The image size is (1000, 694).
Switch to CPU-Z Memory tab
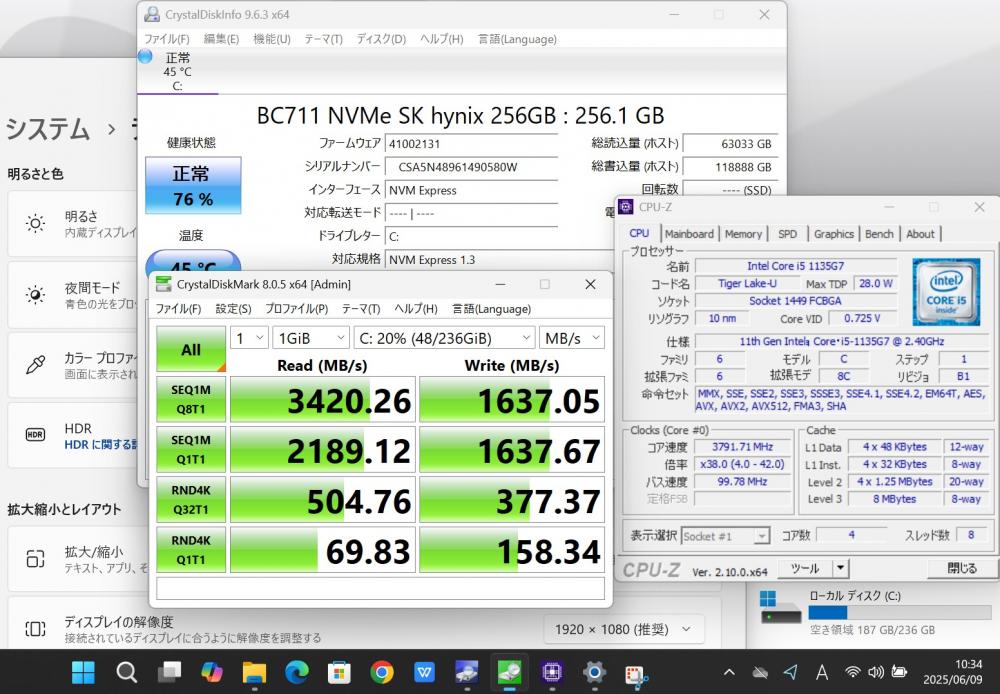[x=743, y=234]
